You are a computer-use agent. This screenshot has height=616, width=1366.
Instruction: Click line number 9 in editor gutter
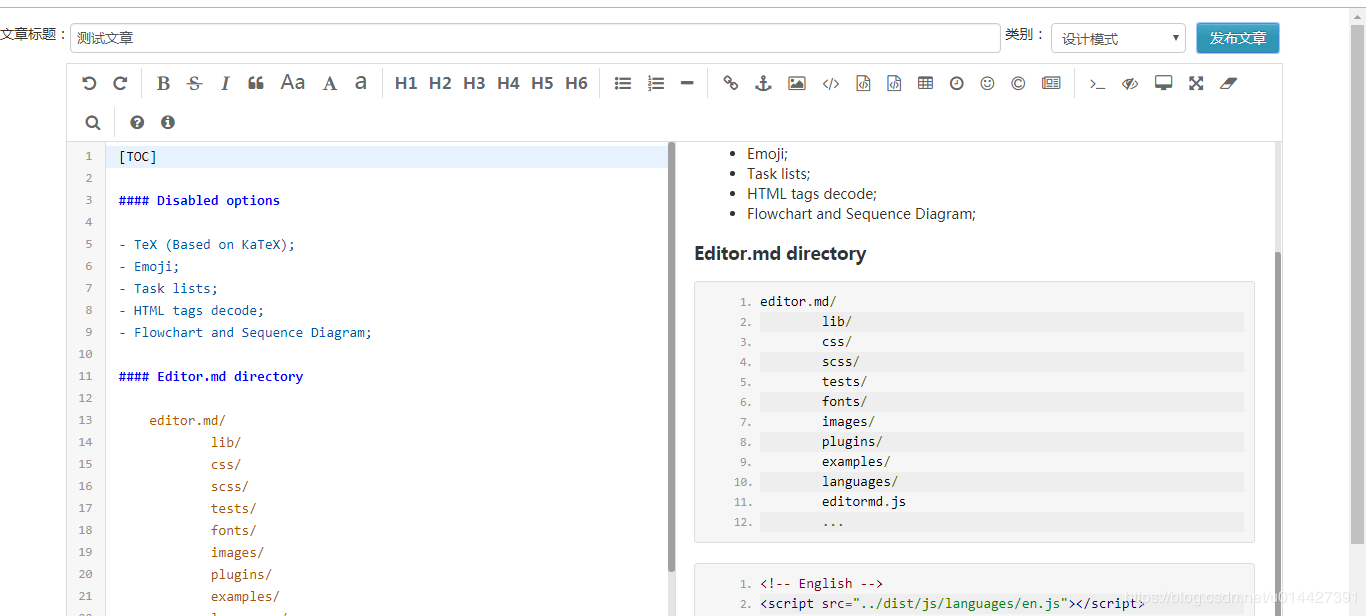pyautogui.click(x=88, y=332)
